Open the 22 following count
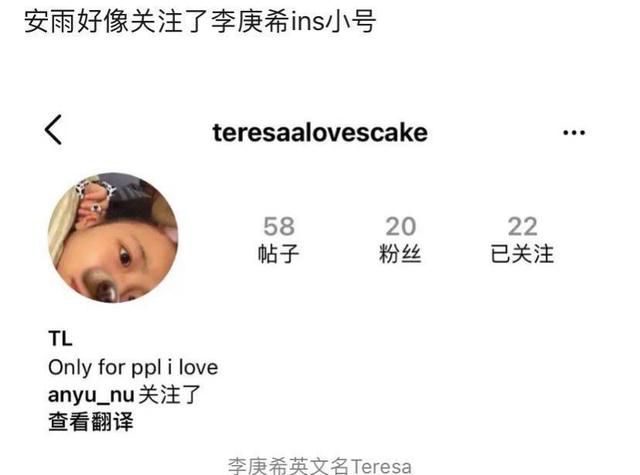Viewport: 640px width, 475px height. coord(522,226)
